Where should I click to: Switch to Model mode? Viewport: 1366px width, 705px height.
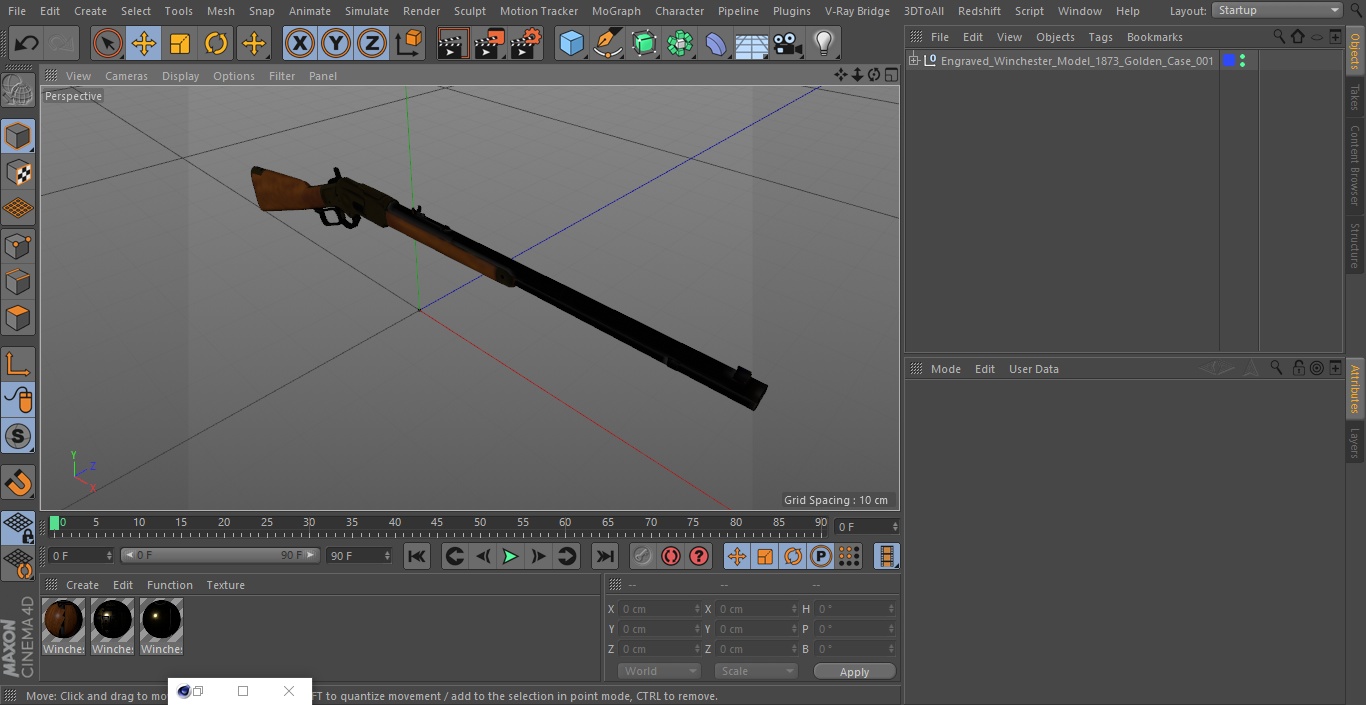[x=18, y=136]
